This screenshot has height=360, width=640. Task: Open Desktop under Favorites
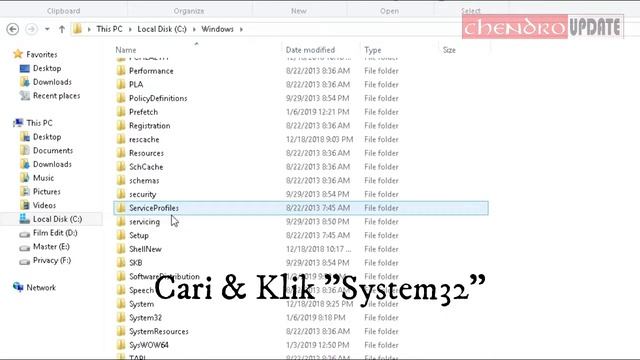click(47, 68)
